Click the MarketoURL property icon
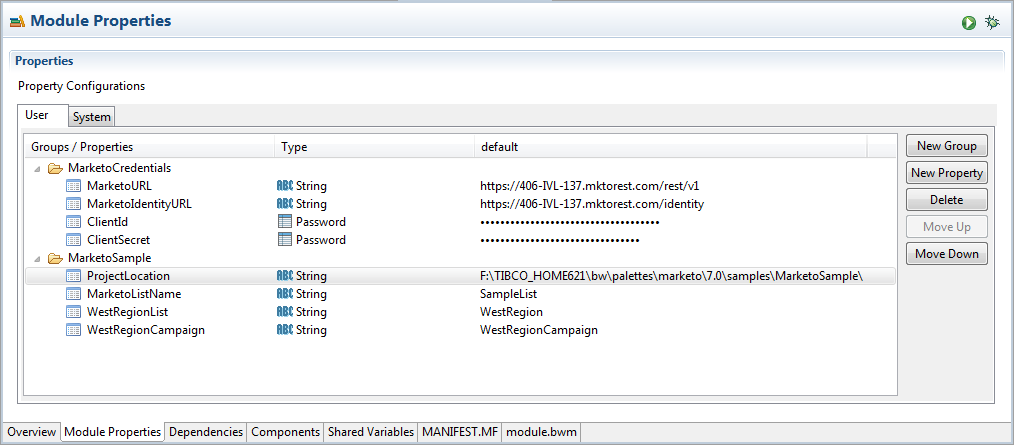The width and height of the screenshot is (1014, 445). [x=74, y=186]
